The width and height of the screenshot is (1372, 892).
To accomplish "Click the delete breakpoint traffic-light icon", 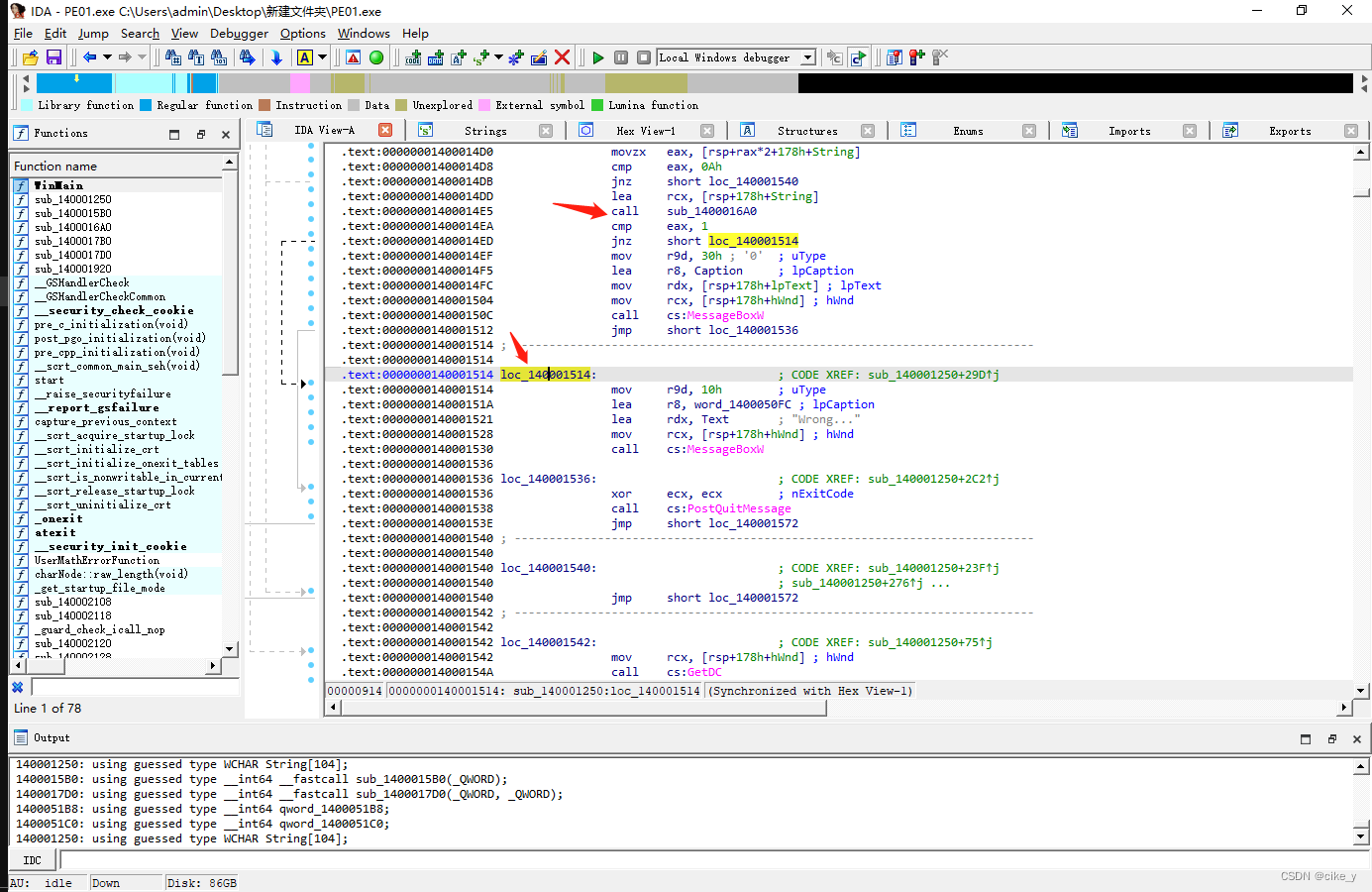I will click(x=940, y=57).
